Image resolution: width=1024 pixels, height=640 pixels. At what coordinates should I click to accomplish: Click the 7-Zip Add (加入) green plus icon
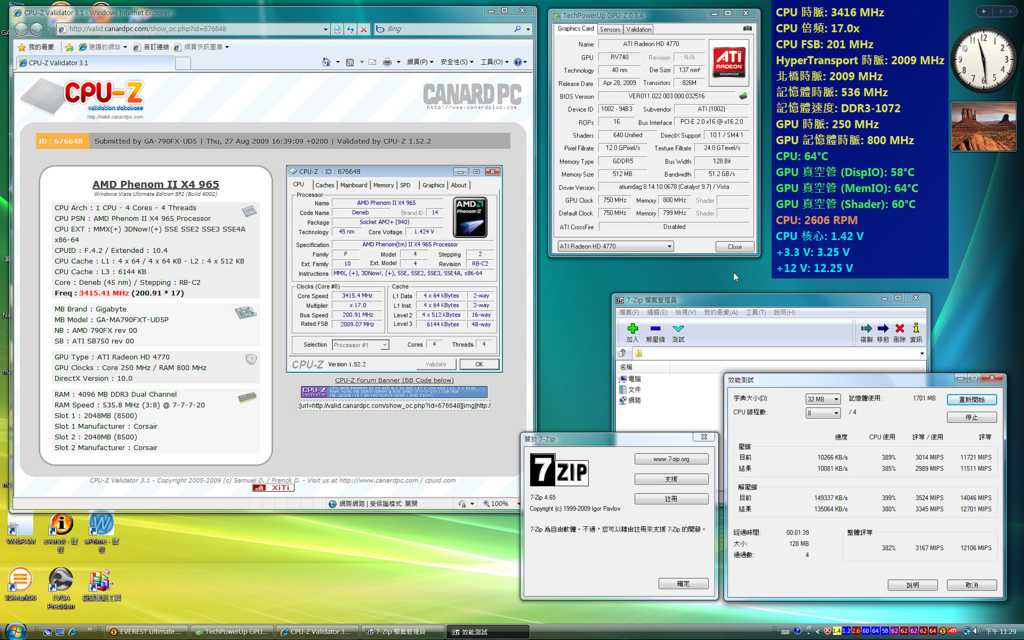tap(632, 328)
